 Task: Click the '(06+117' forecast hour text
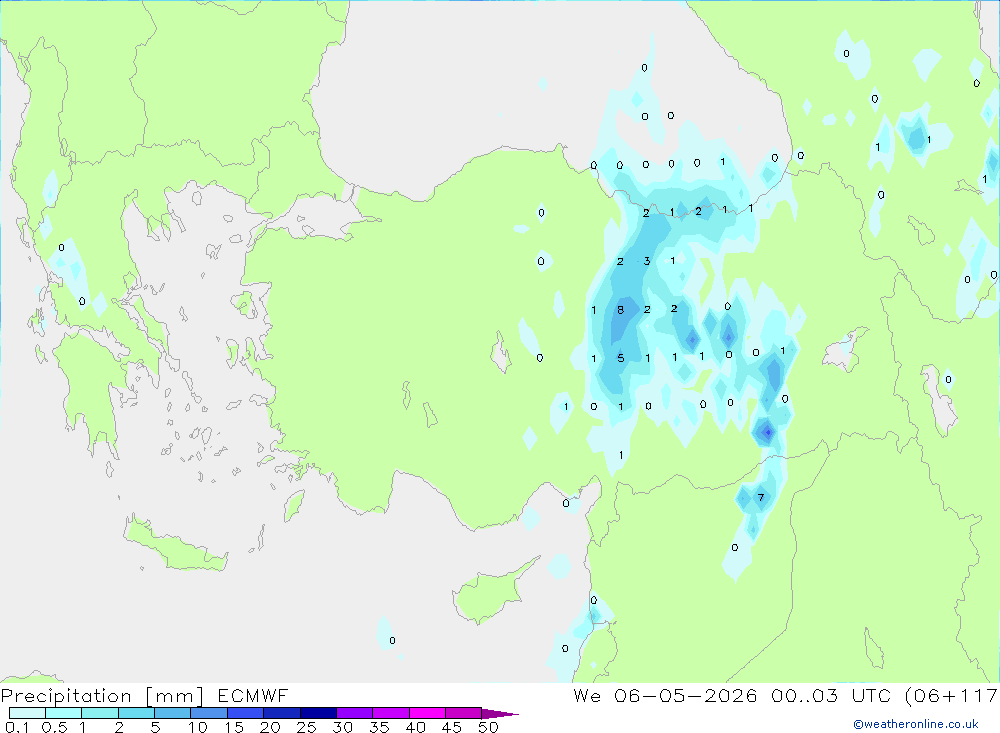(x=952, y=695)
